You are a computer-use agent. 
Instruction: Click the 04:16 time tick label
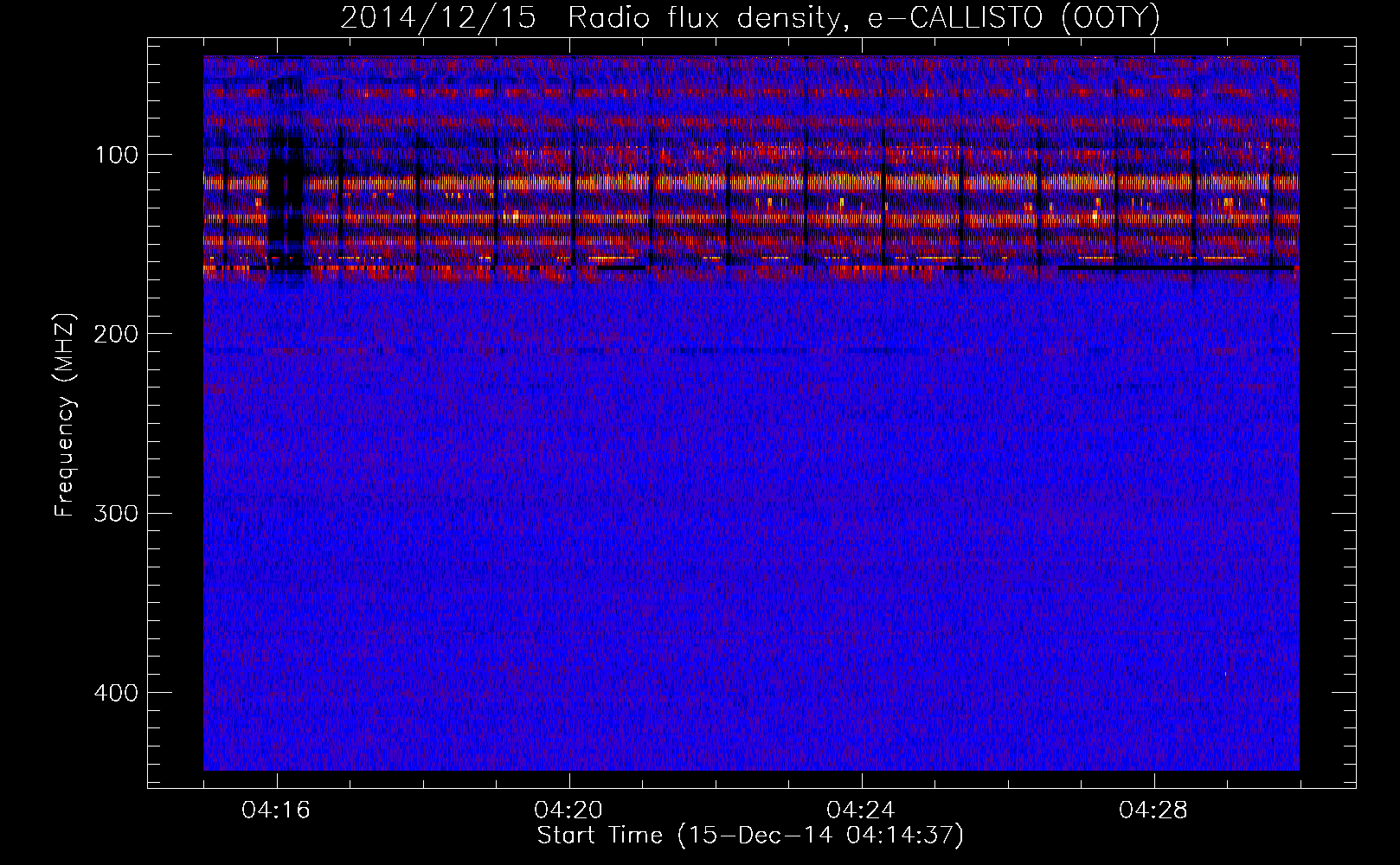277,811
